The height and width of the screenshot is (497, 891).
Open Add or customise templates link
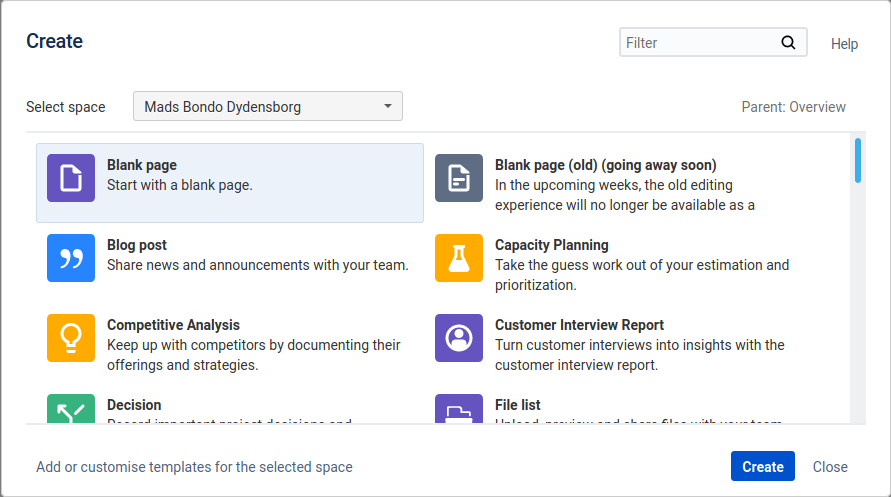click(194, 467)
